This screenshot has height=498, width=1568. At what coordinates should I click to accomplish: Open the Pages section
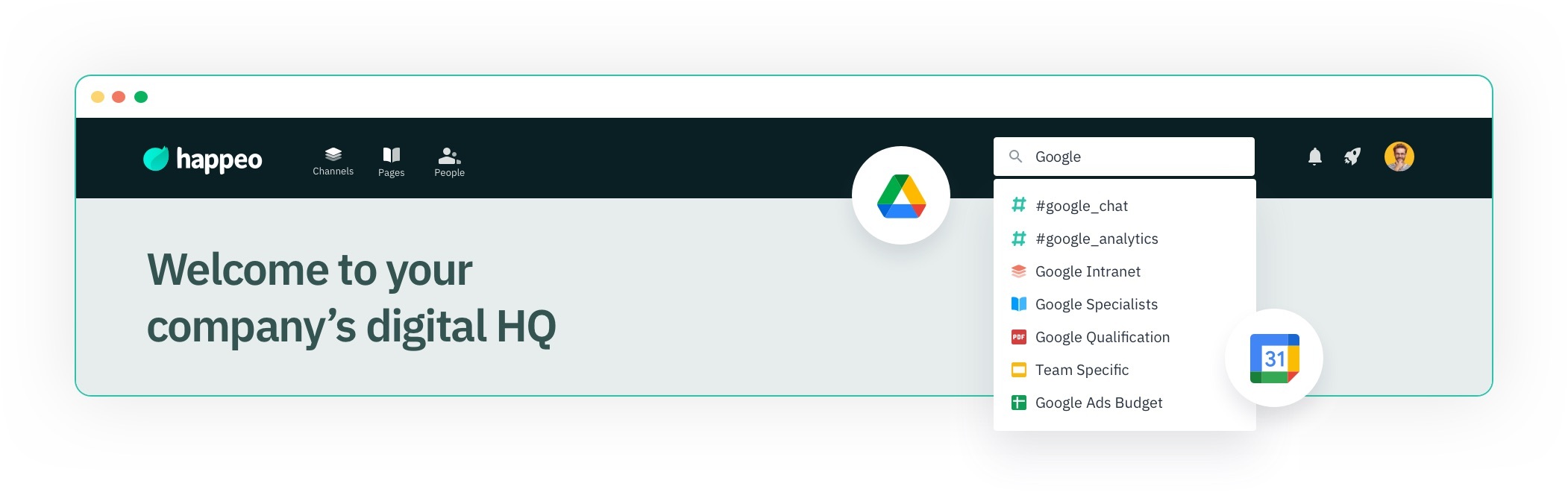(x=391, y=162)
